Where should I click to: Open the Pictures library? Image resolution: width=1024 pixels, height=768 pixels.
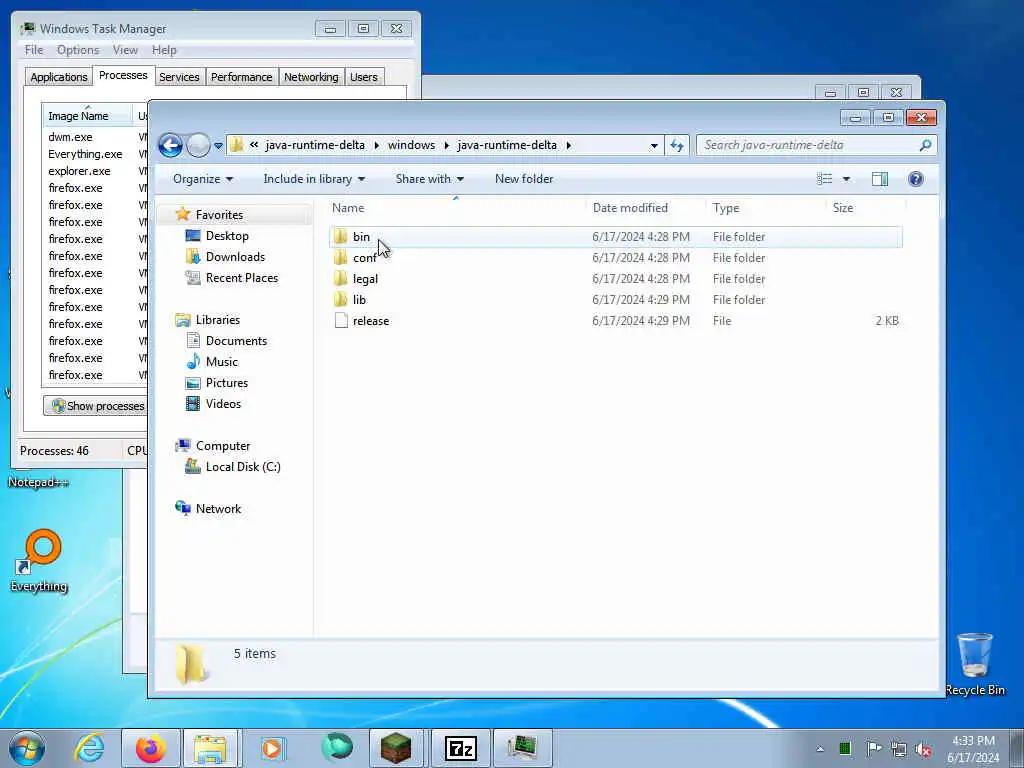pos(227,383)
